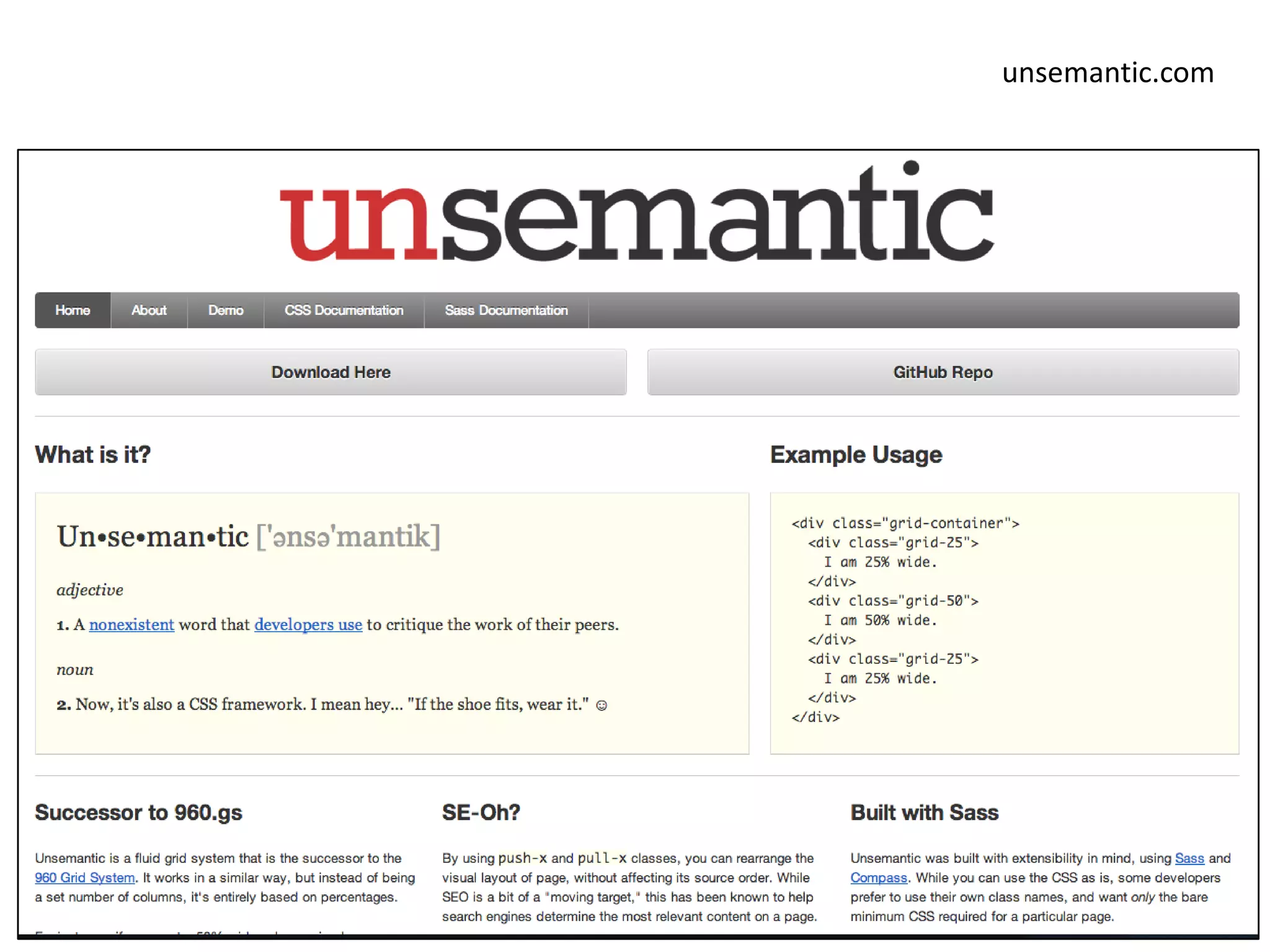
Task: Click the "SE-Oh?" heading
Action: tap(481, 812)
